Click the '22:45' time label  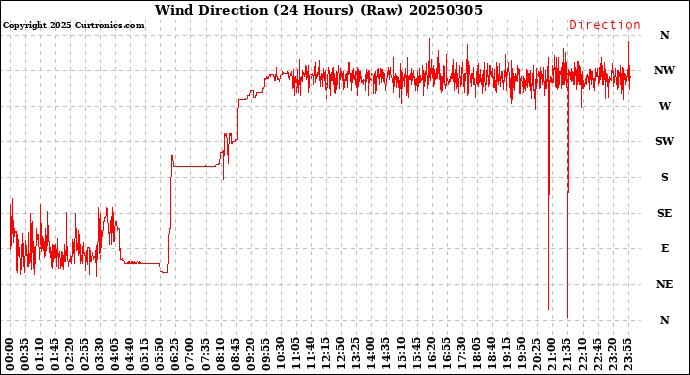coord(597,354)
